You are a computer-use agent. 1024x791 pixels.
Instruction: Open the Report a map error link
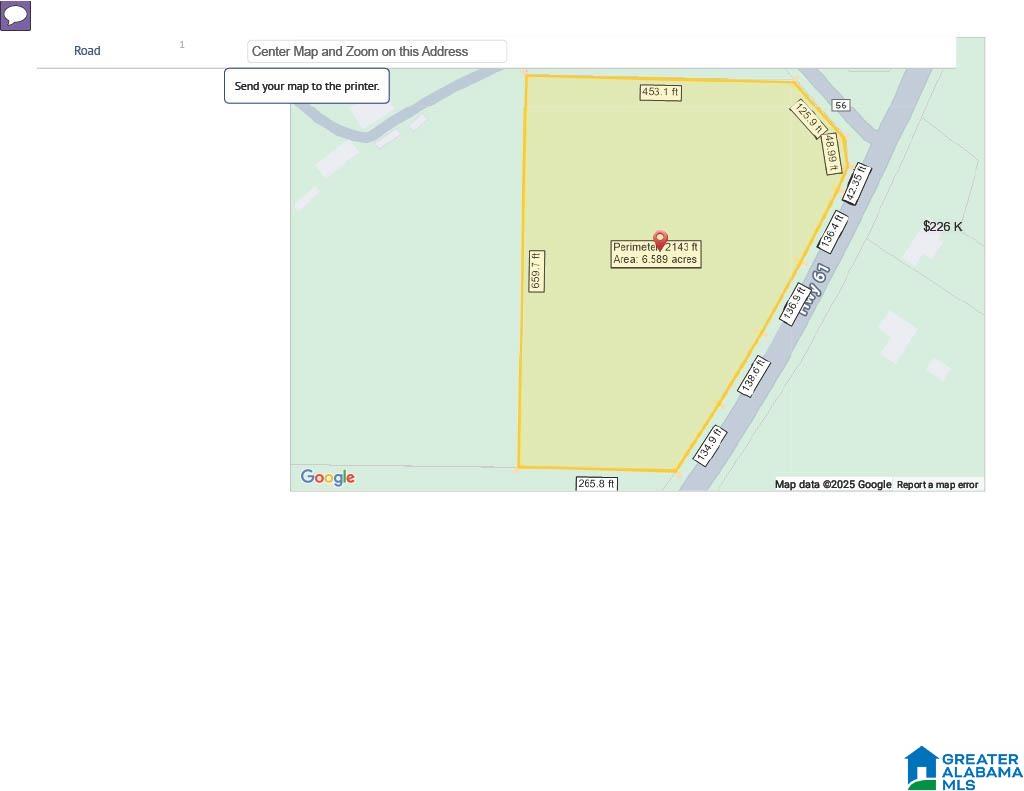point(937,485)
